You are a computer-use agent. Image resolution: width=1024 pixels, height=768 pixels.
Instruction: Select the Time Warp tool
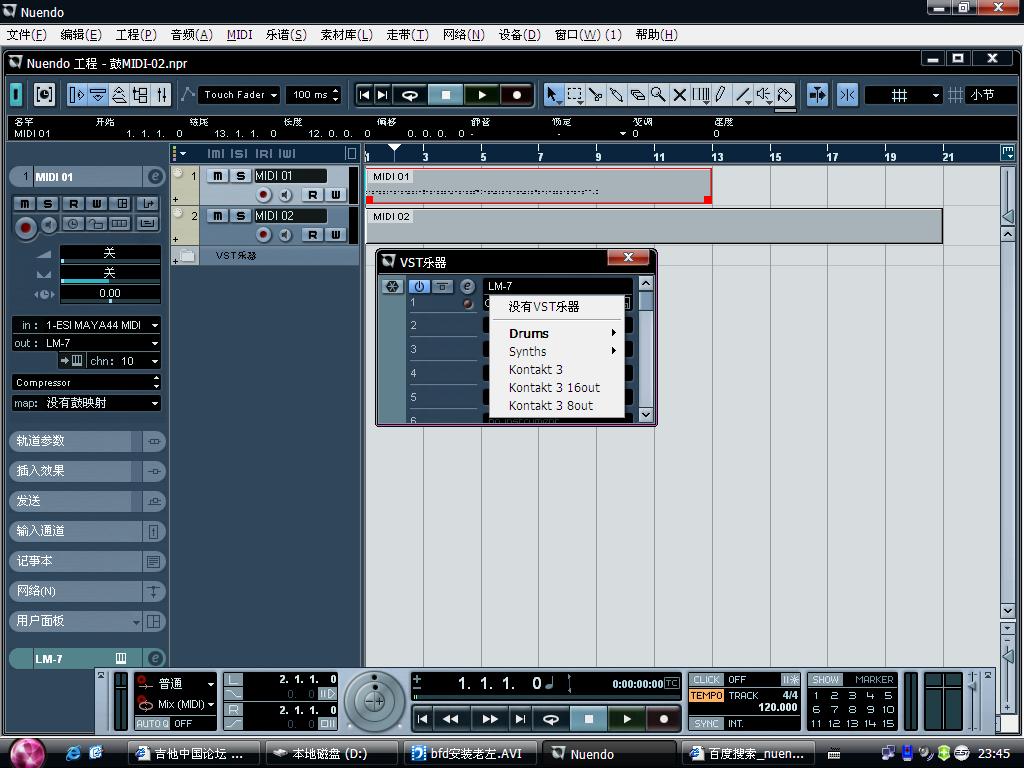coord(700,95)
